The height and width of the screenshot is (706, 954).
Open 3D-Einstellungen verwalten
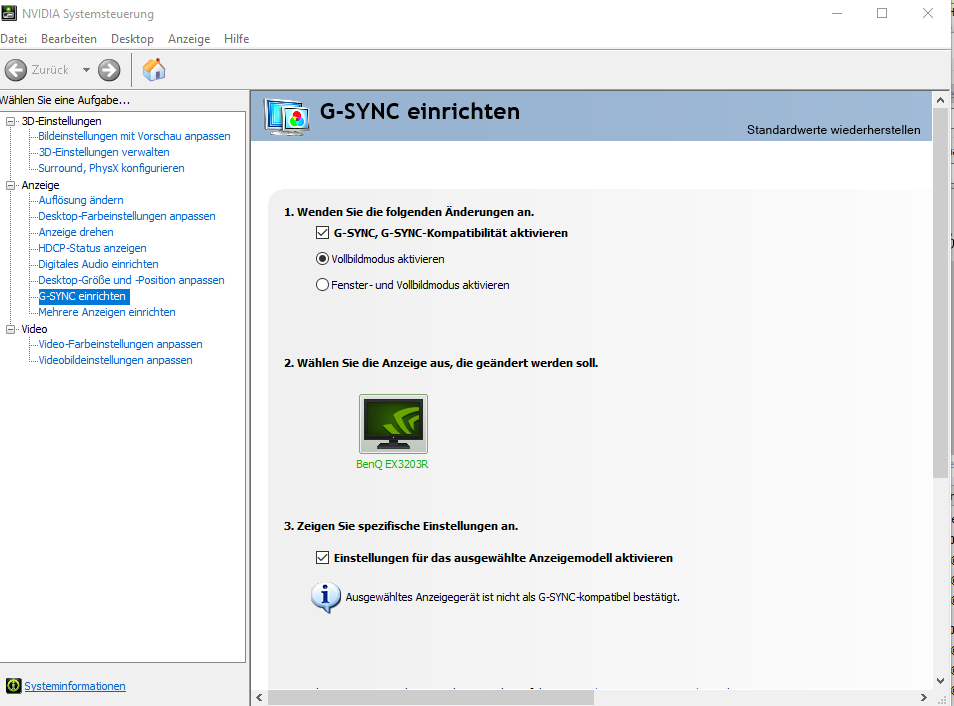pos(104,152)
